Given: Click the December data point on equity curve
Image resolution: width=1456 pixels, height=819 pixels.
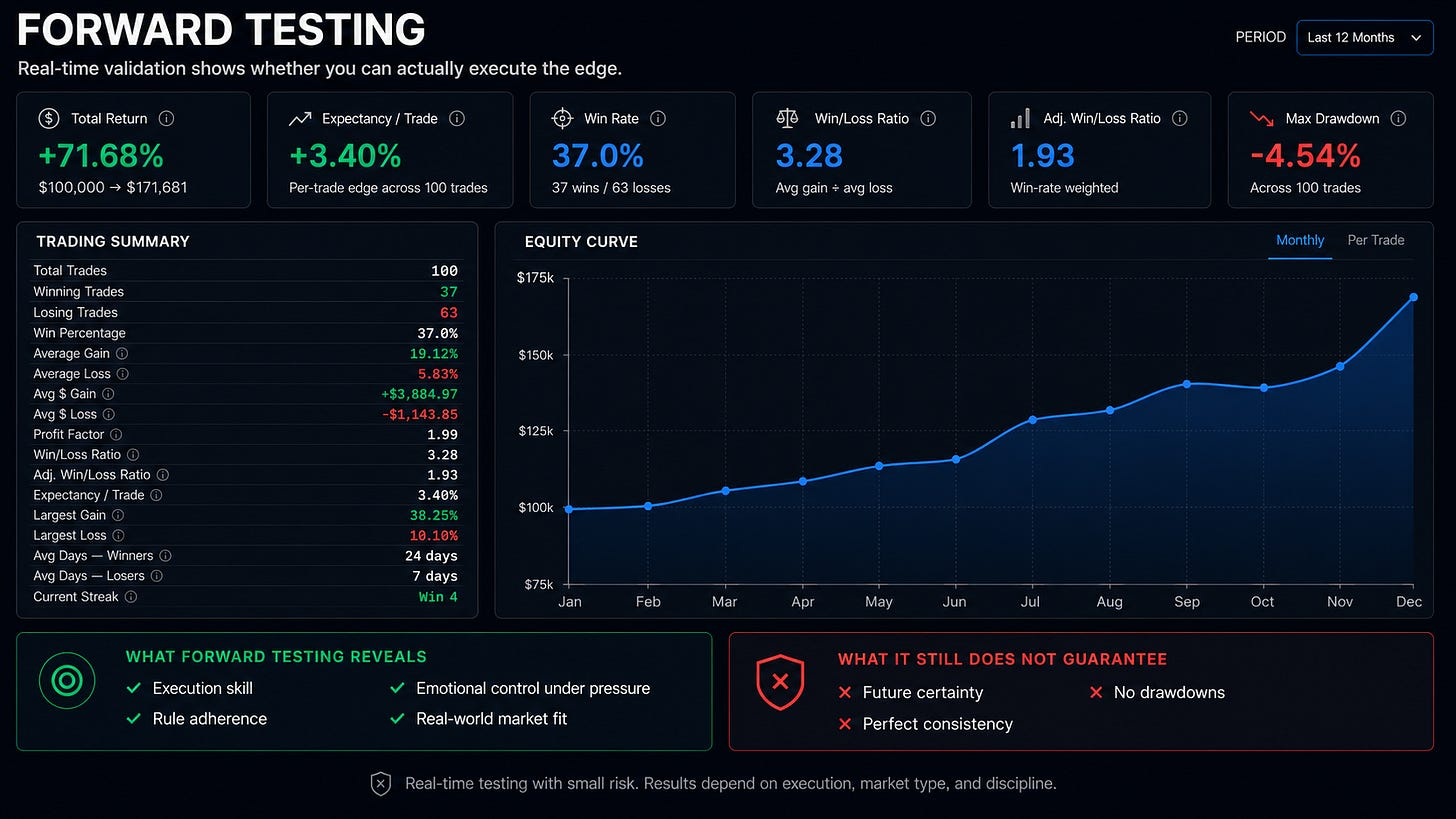Looking at the screenshot, I should pyautogui.click(x=1413, y=297).
